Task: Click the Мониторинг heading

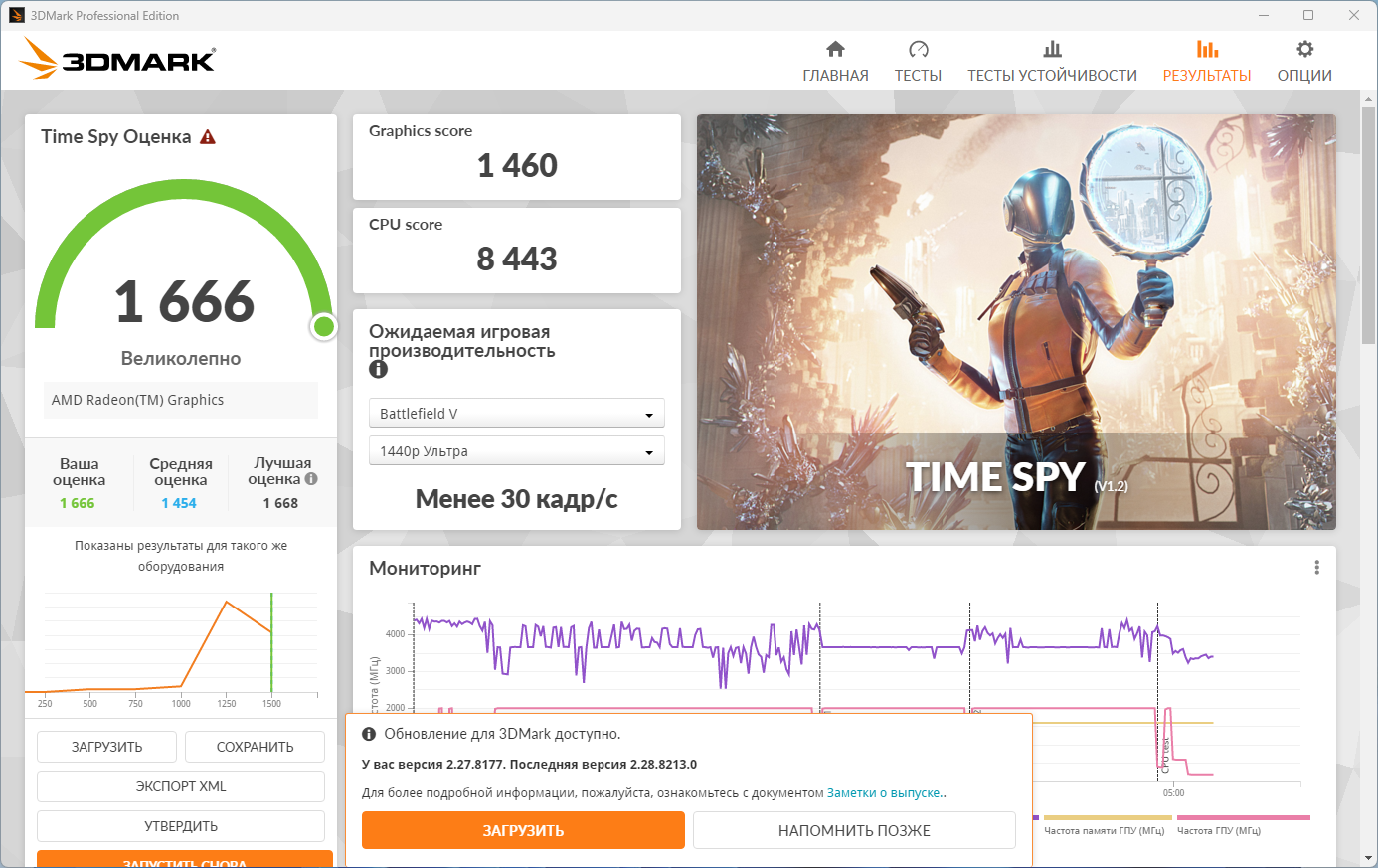Action: [425, 568]
